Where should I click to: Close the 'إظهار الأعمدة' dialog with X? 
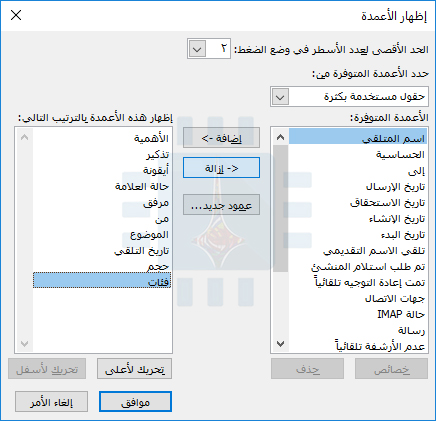pyautogui.click(x=16, y=15)
